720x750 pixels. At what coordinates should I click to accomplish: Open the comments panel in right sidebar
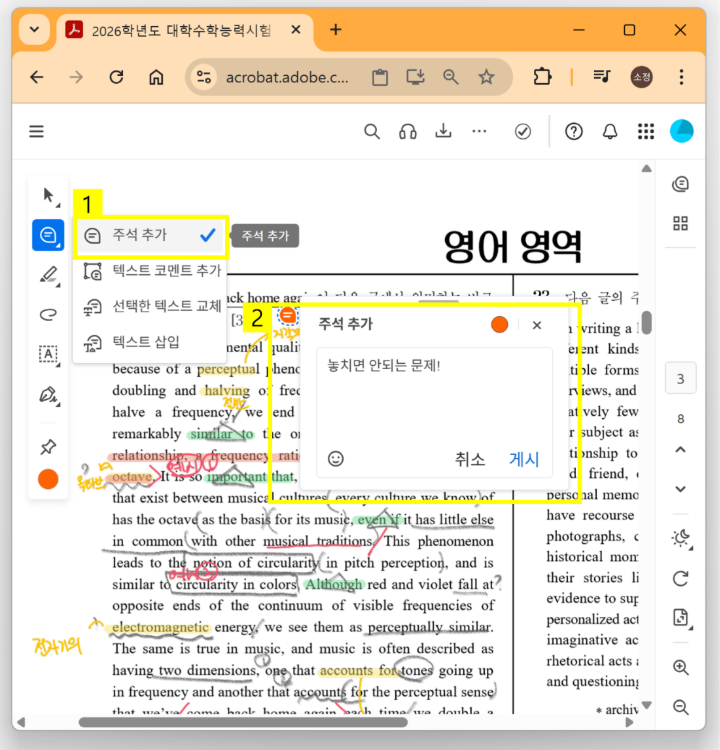[680, 184]
